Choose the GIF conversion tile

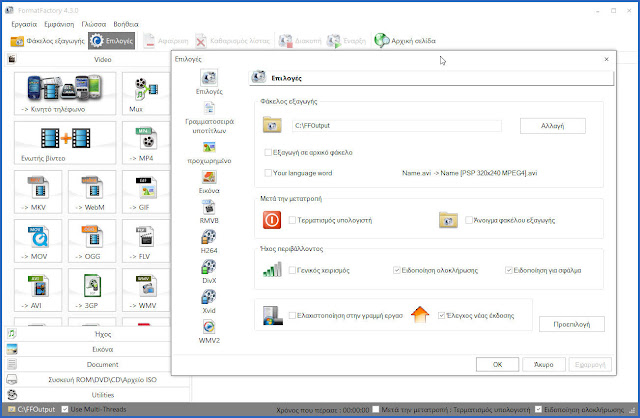click(146, 192)
